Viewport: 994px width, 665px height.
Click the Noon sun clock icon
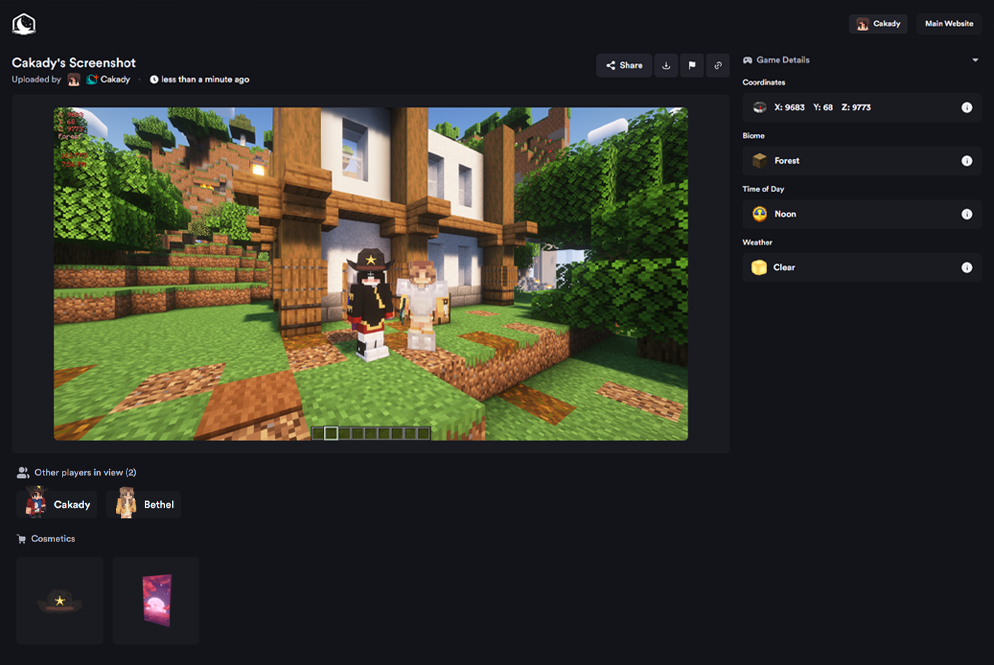click(x=759, y=214)
